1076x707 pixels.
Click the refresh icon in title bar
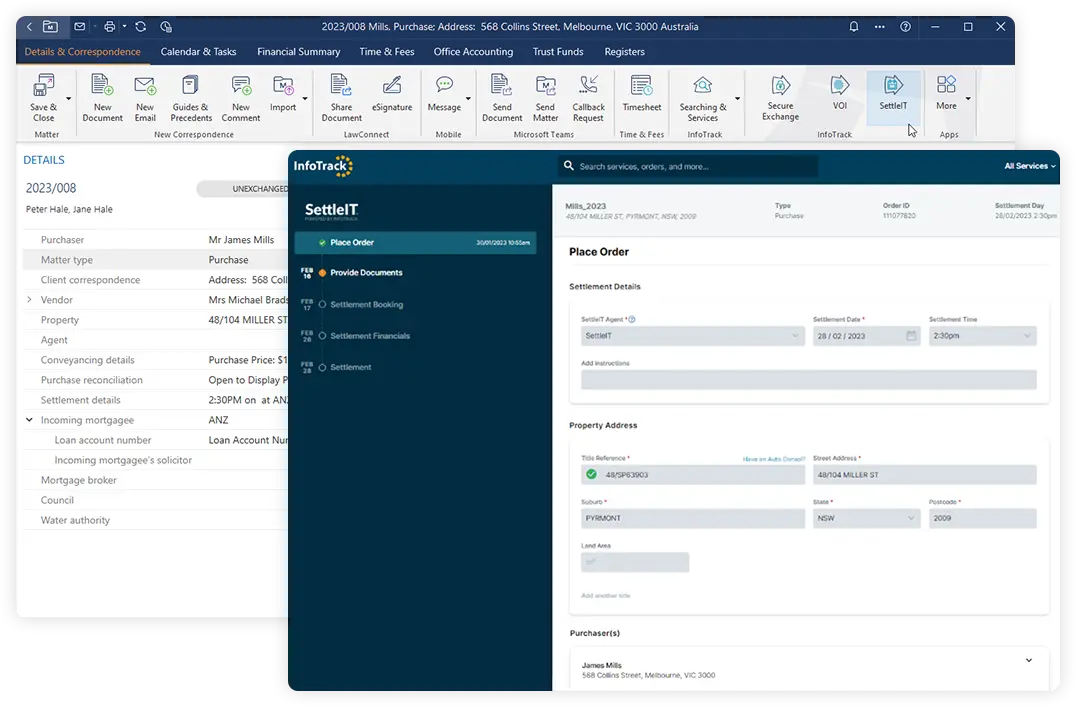(141, 27)
